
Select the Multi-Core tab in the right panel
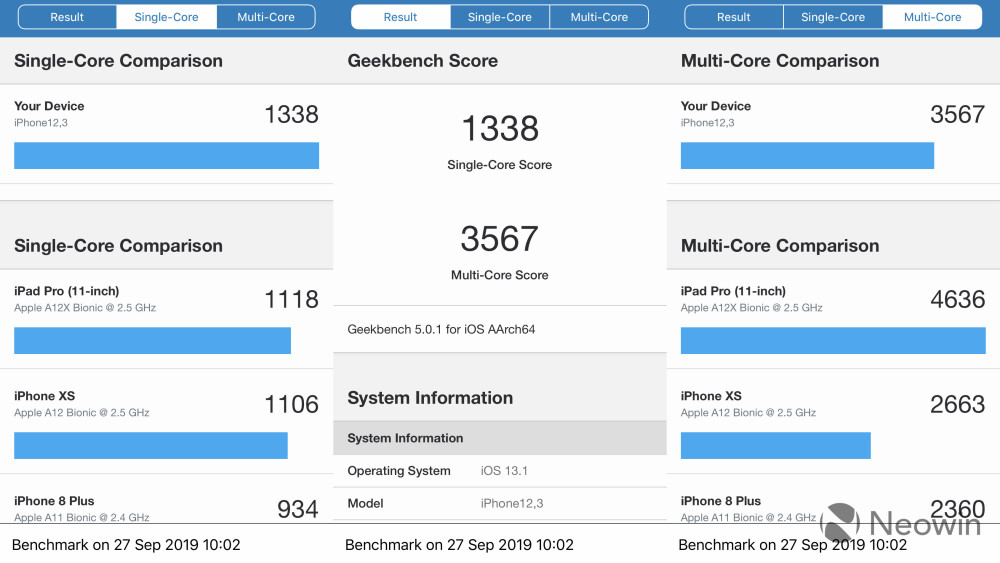pyautogui.click(x=932, y=17)
